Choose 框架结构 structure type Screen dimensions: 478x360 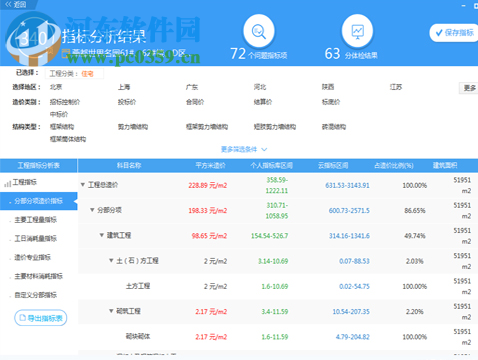click(x=62, y=127)
